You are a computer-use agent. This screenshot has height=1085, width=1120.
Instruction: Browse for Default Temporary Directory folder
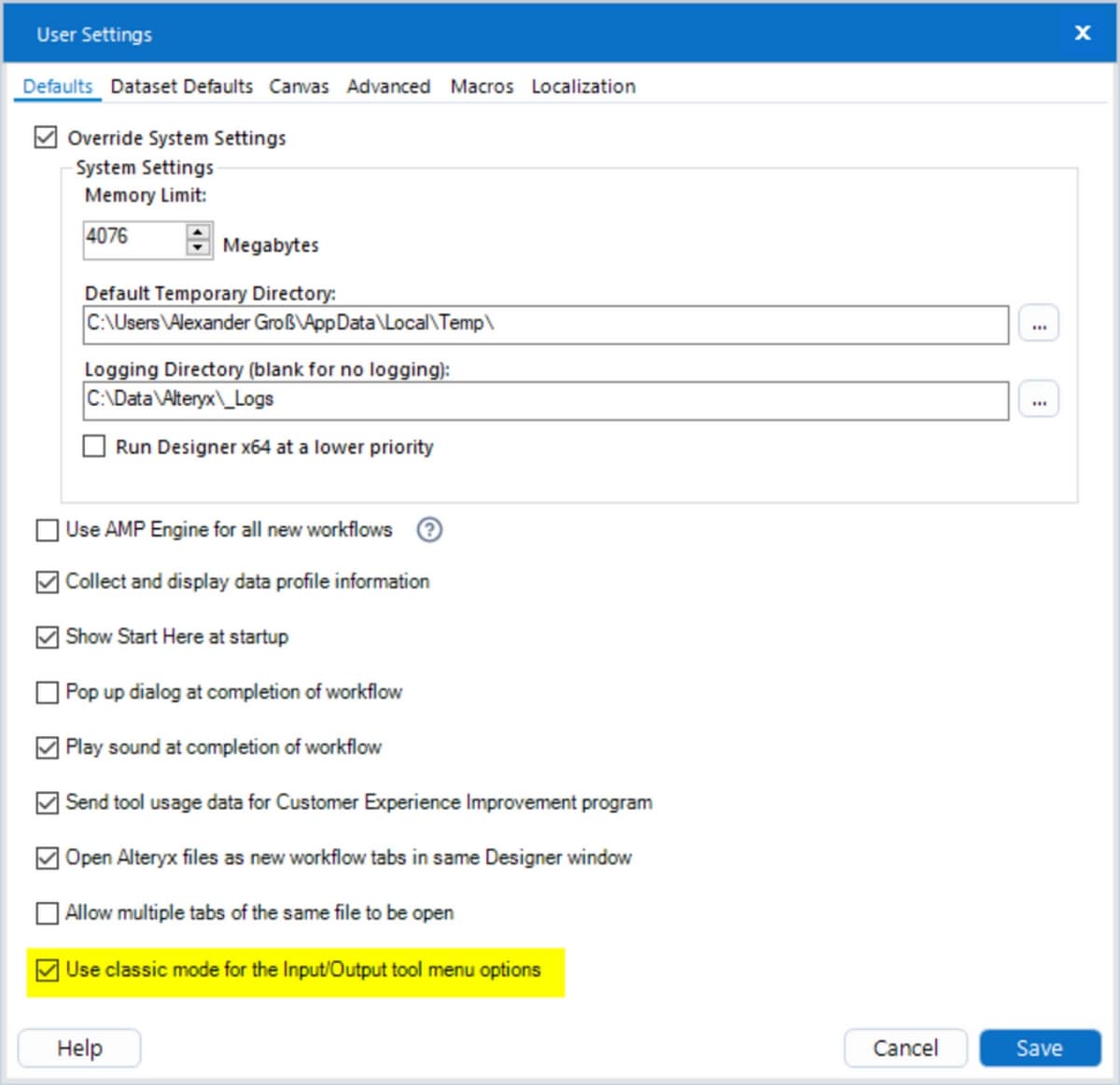coord(1039,325)
